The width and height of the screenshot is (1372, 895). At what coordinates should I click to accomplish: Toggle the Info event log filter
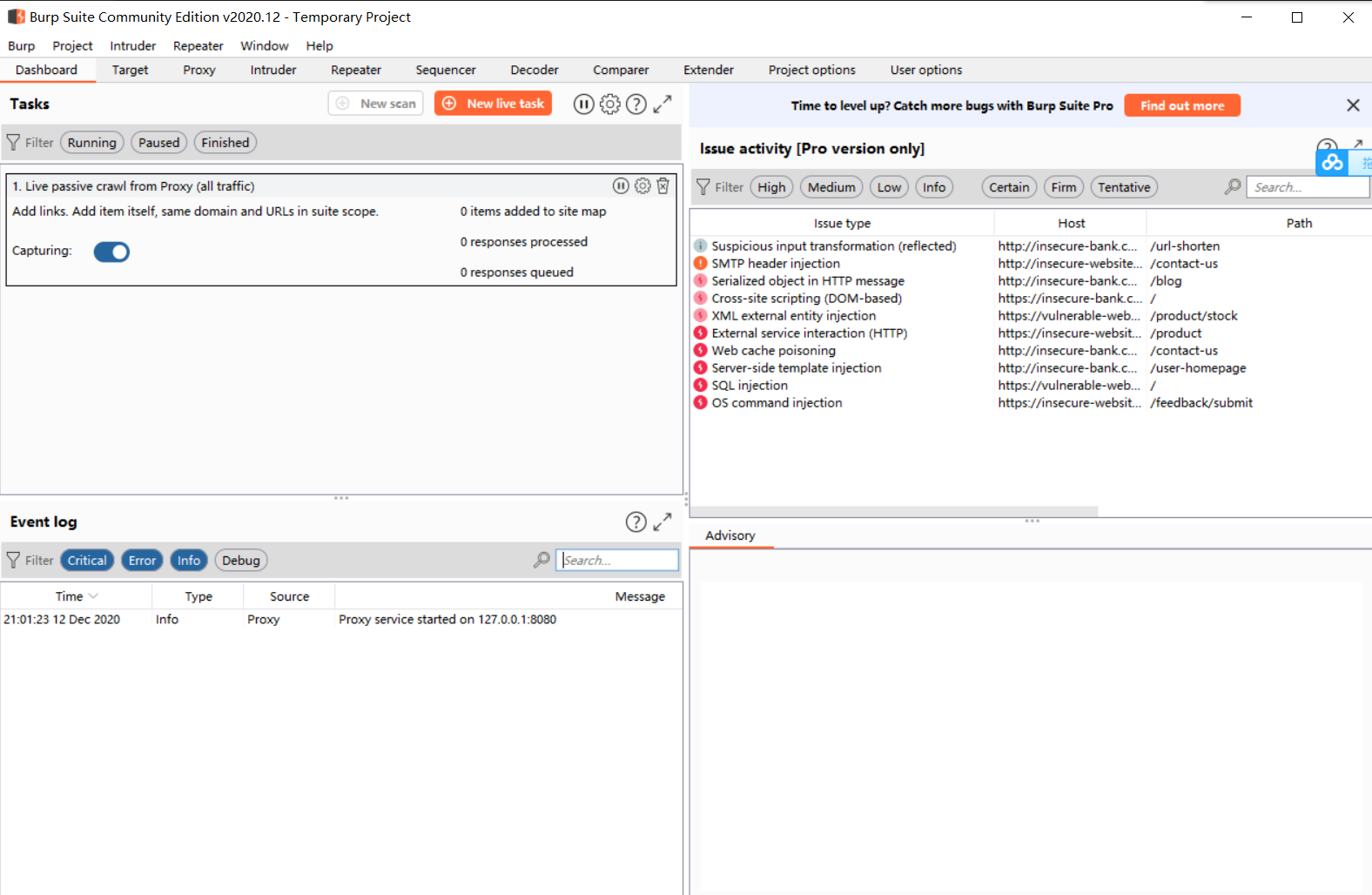[x=189, y=561]
